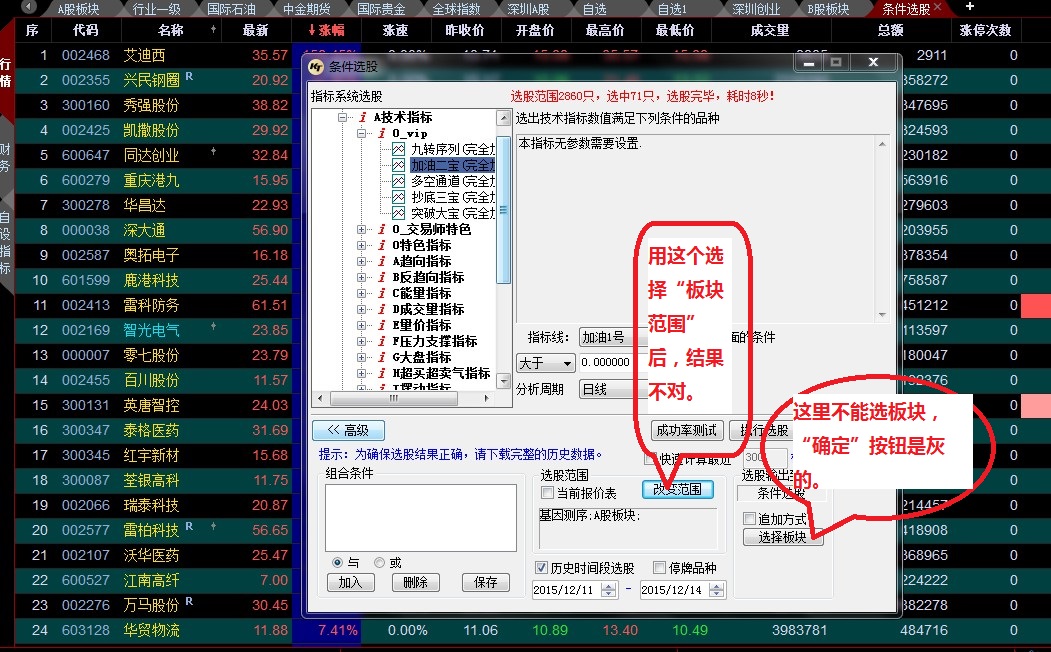Screen dimensions: 1051x652
Task: Click the indicator tree vertical scrollbar
Action: click(504, 210)
